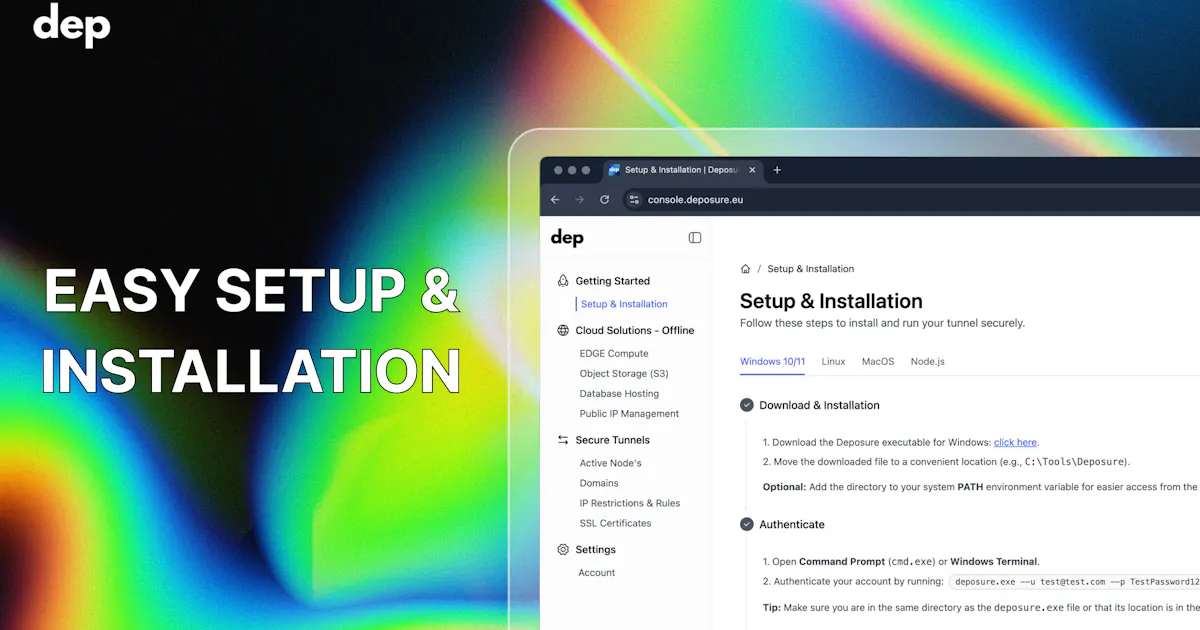Click the Setup & Installation tab favicon
This screenshot has height=630, width=1200.
coord(614,170)
